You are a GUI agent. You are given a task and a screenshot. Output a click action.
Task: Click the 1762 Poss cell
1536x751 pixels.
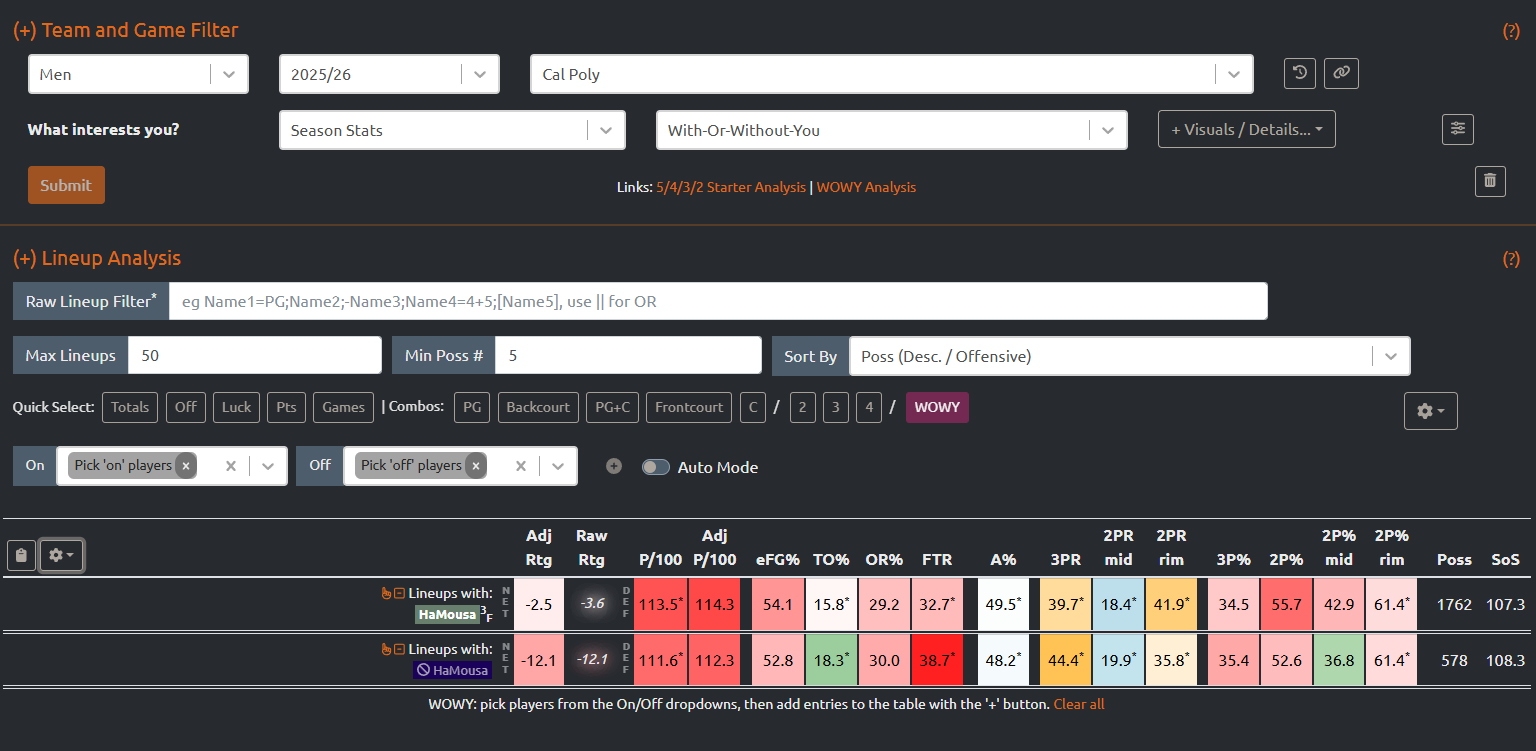pos(1454,604)
